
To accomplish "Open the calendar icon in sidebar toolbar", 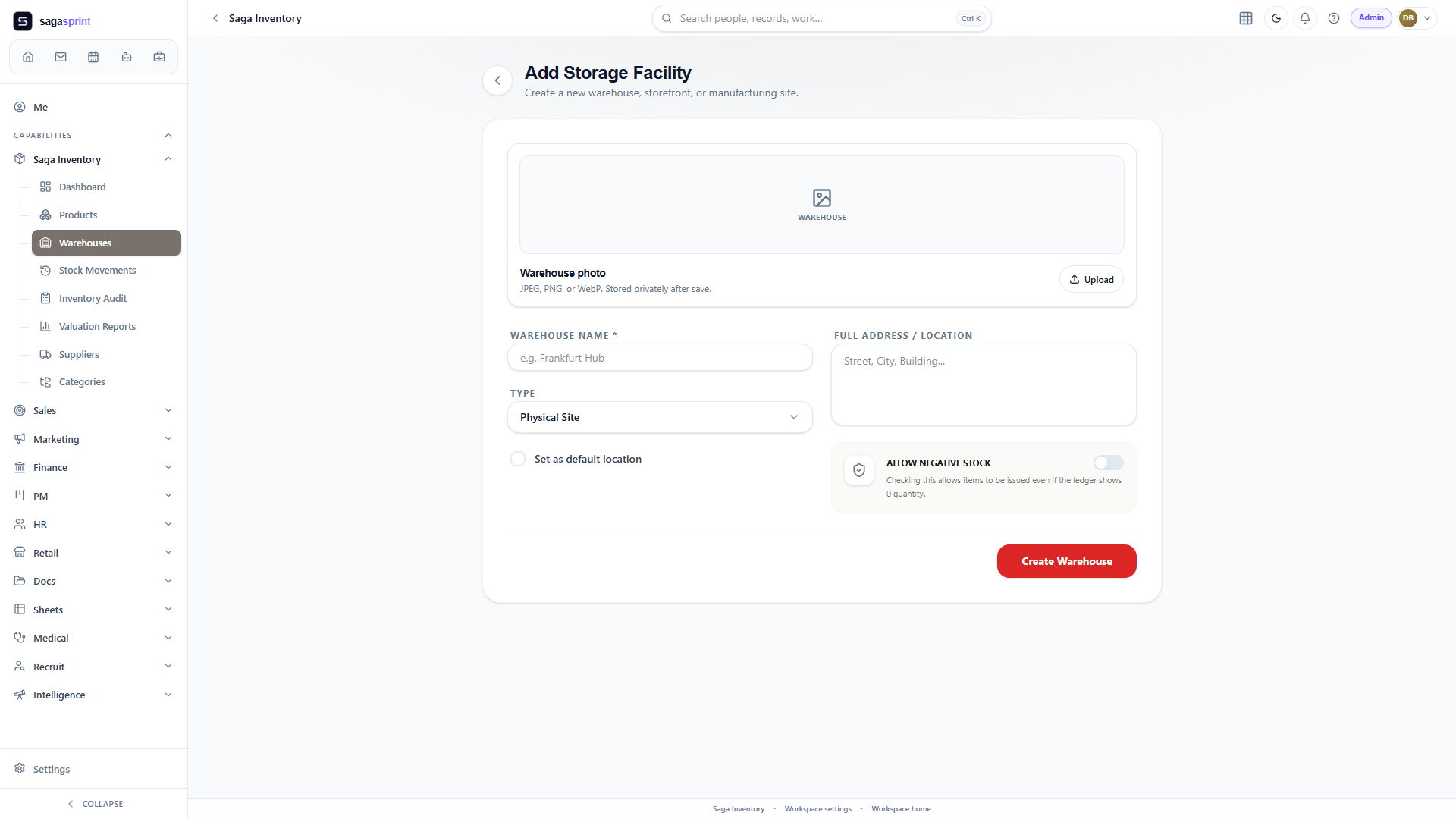I will (93, 57).
